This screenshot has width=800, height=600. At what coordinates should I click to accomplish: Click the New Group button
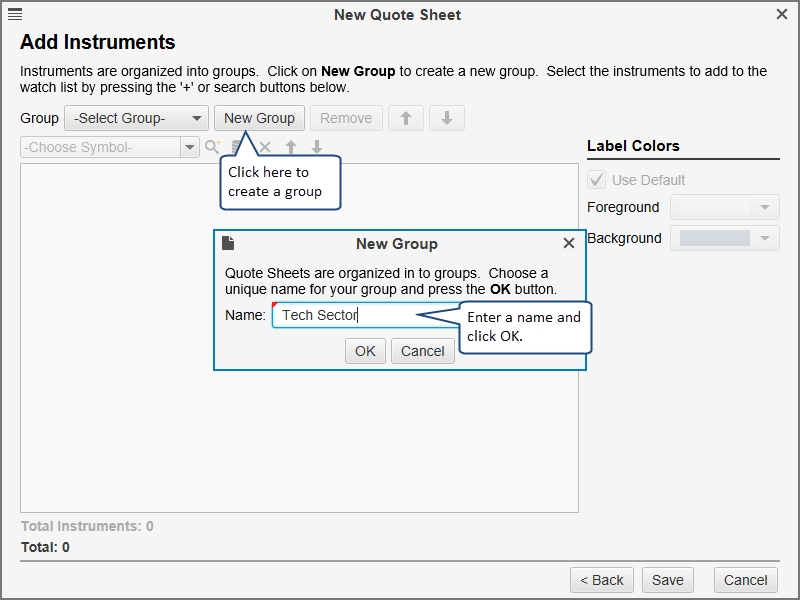259,118
